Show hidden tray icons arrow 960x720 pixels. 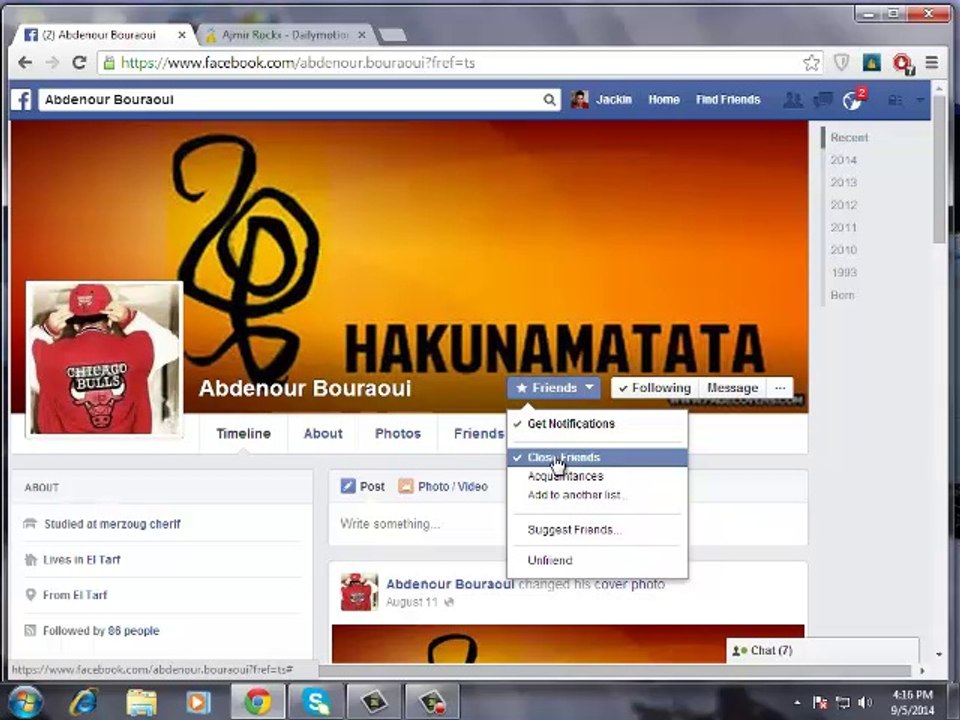pos(797,703)
